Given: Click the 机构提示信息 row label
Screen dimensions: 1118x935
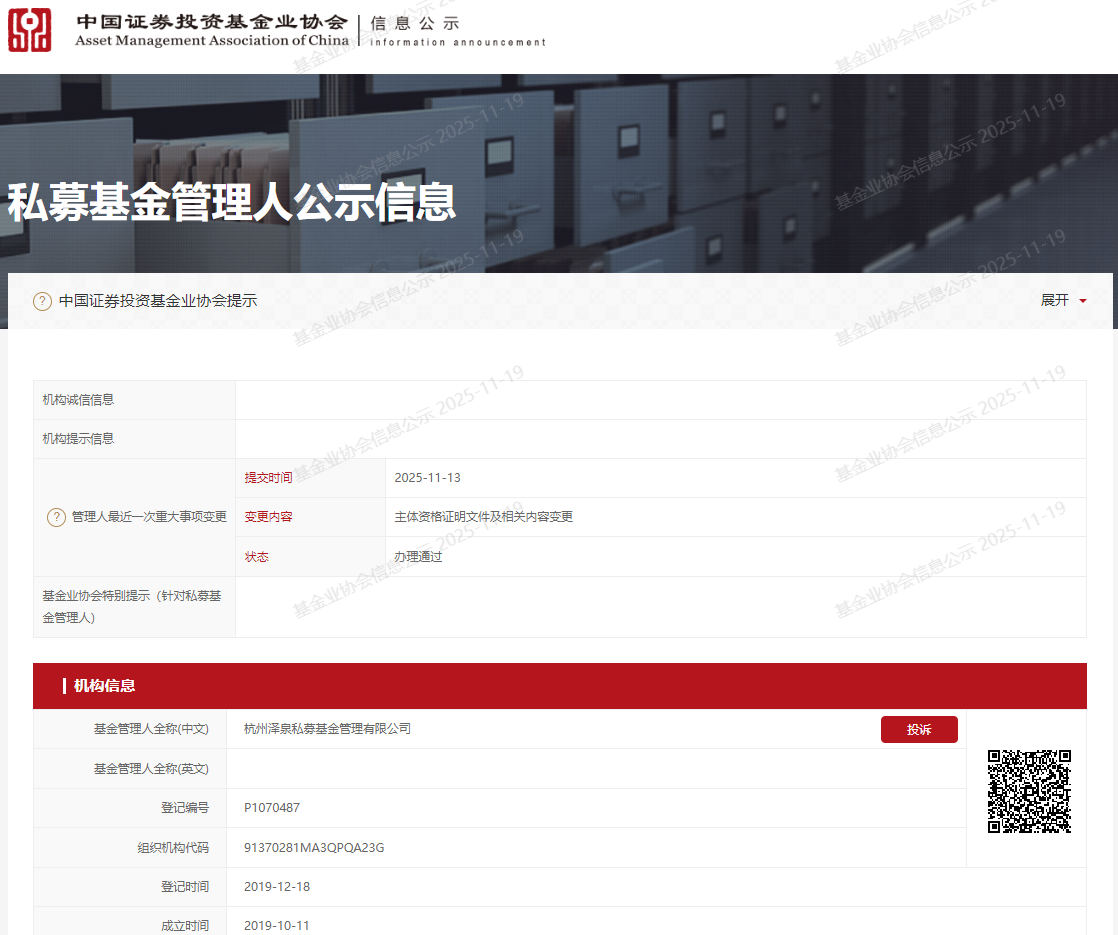Looking at the screenshot, I should click(78, 439).
